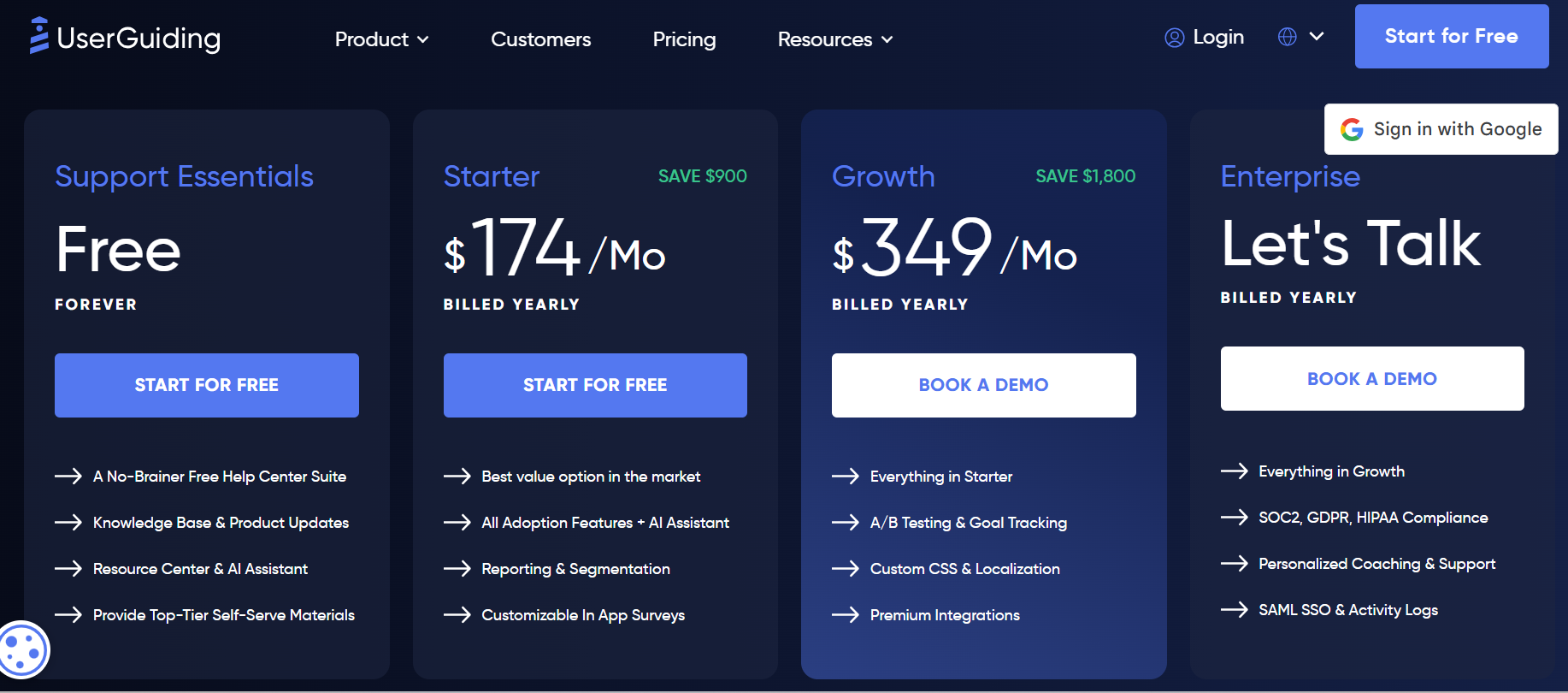Book a demo for the Enterprise plan
Screen dimensions: 1568x693
point(1372,378)
